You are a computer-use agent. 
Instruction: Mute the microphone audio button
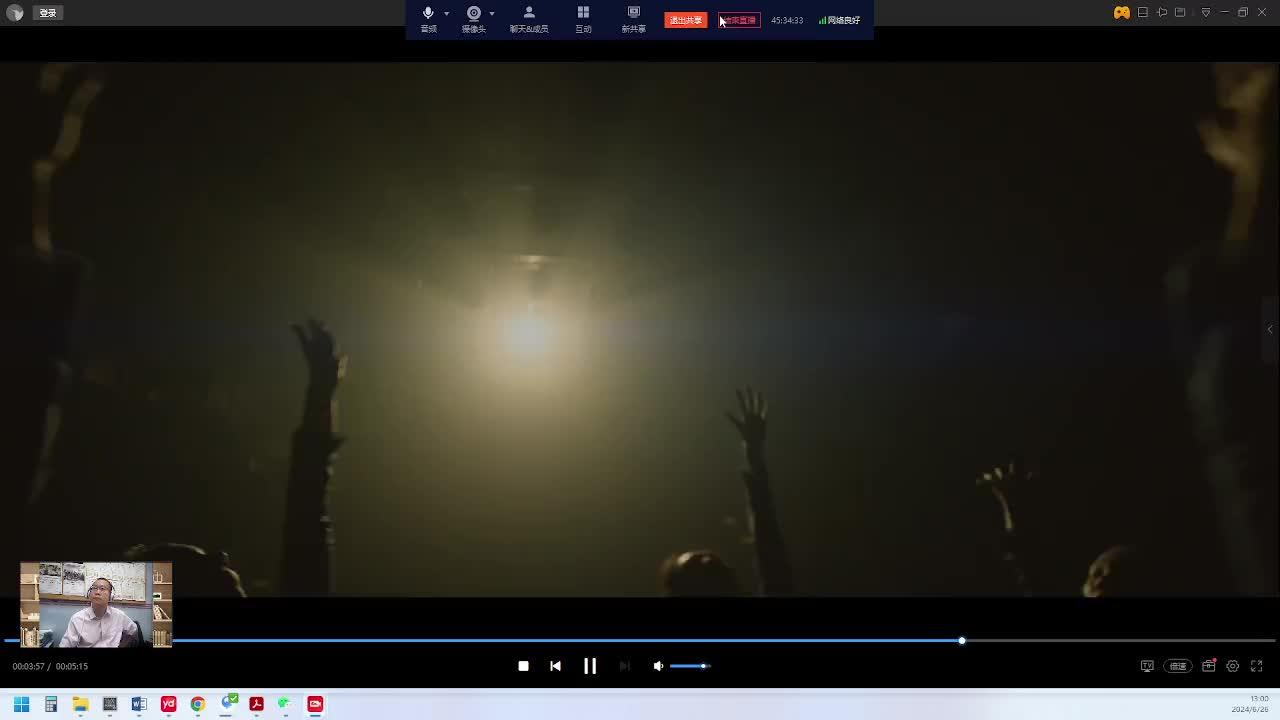(428, 18)
